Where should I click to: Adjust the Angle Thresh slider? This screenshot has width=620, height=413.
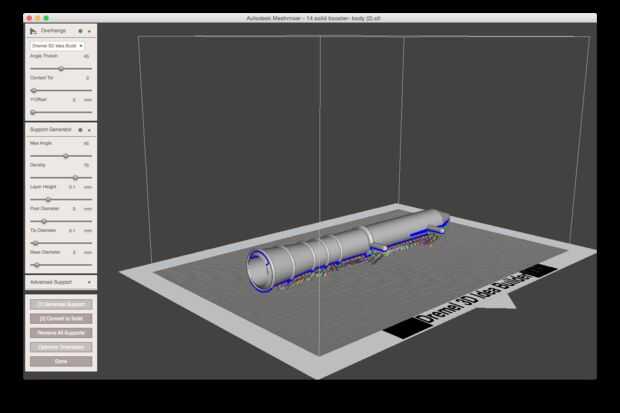point(61,68)
